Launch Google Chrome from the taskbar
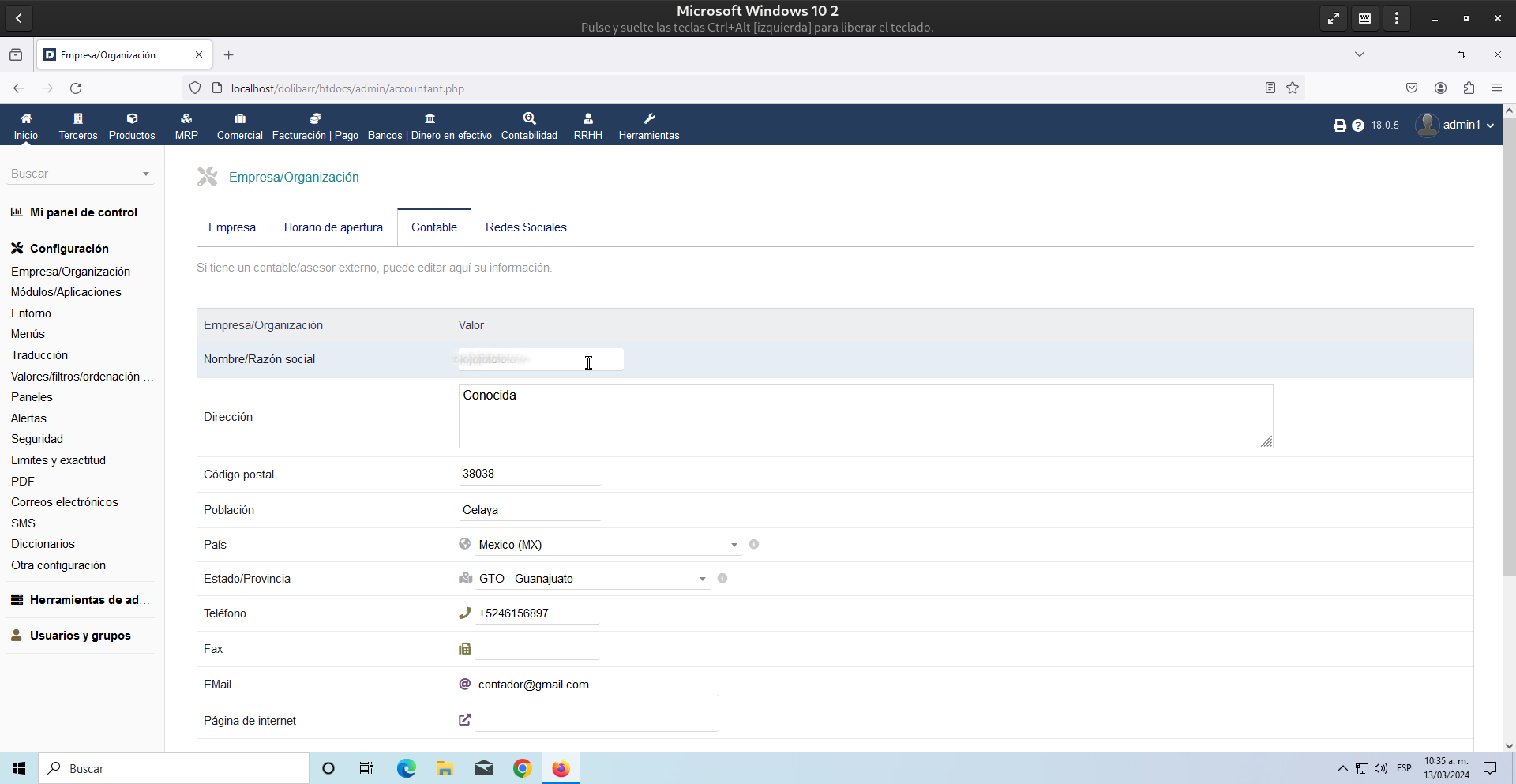 pos(522,768)
